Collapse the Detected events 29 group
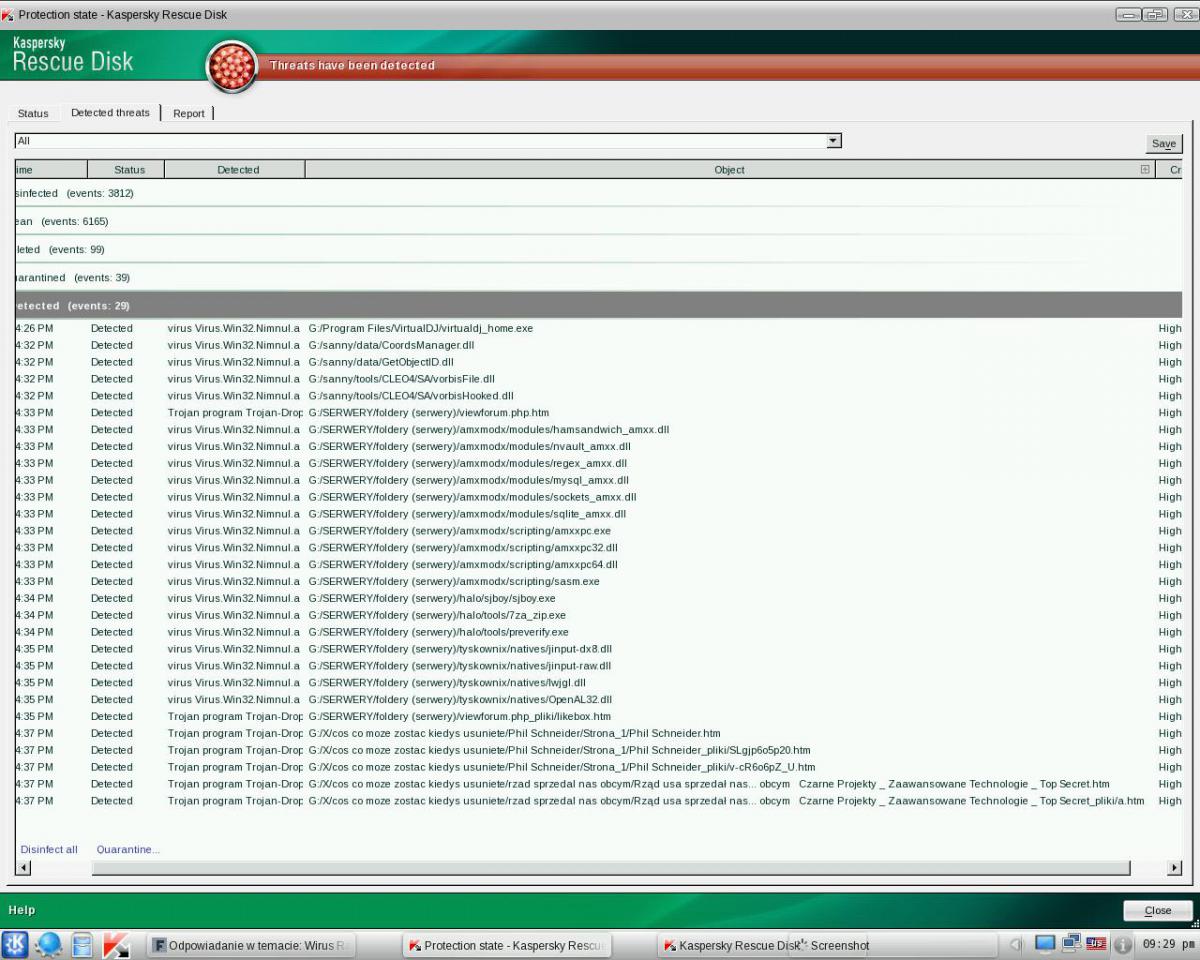Screen dimensions: 1200x960 click(x=598, y=305)
